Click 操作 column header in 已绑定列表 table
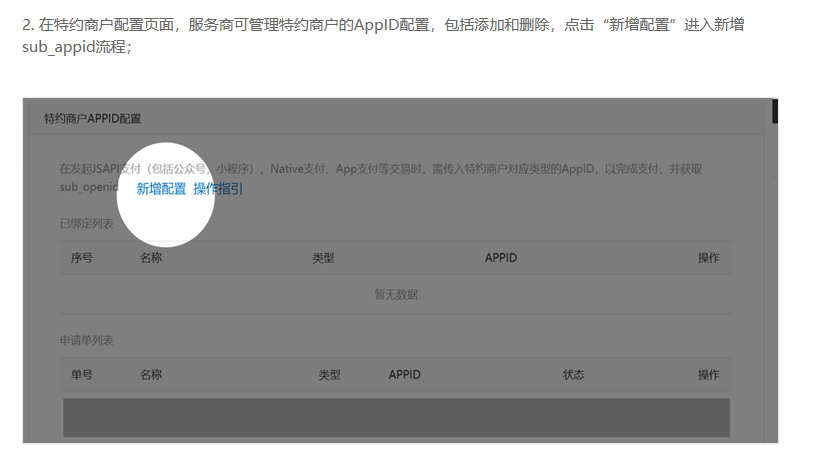 708,258
